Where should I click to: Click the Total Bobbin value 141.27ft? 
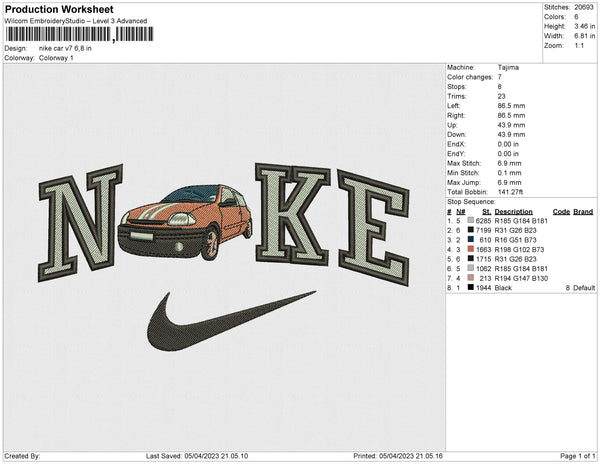(510, 192)
